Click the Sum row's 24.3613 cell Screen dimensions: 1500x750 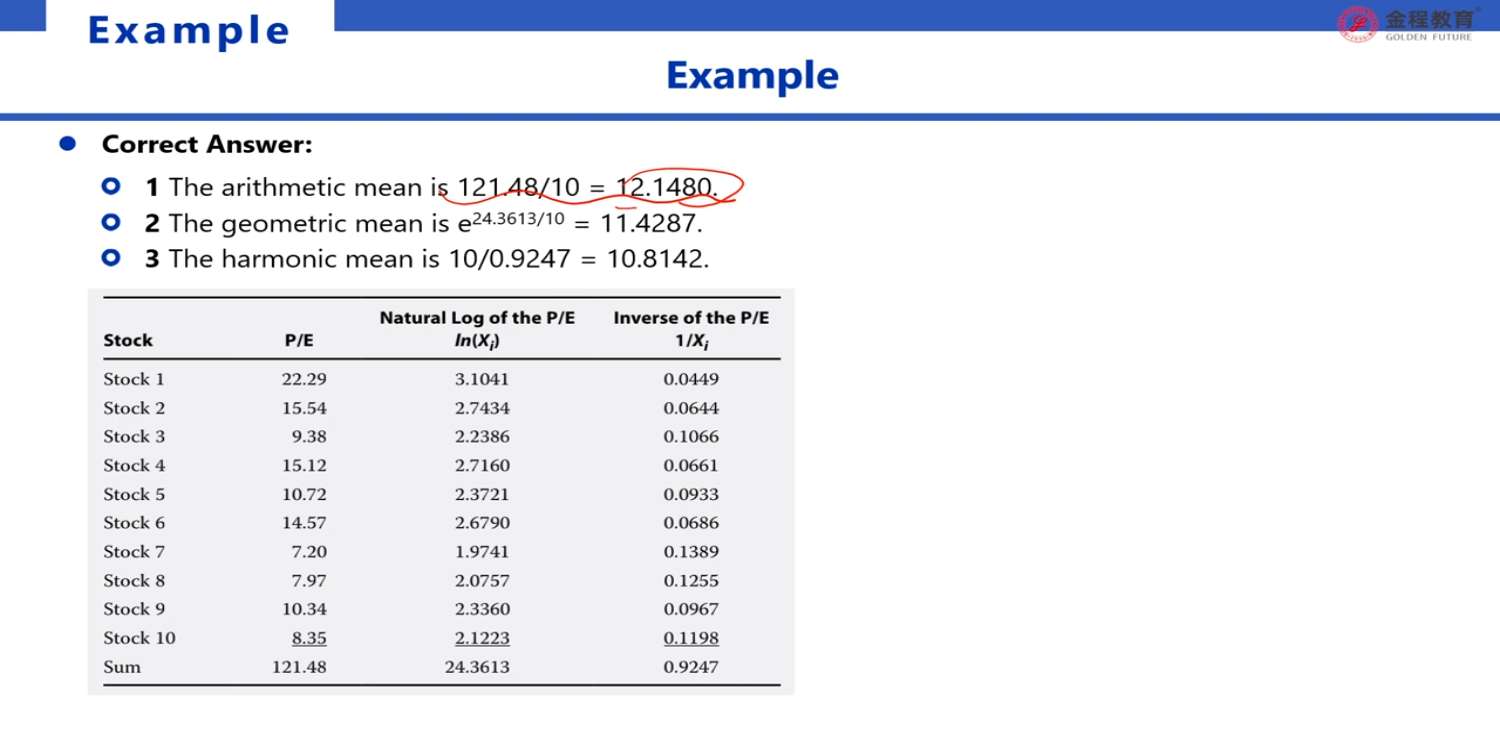click(477, 667)
